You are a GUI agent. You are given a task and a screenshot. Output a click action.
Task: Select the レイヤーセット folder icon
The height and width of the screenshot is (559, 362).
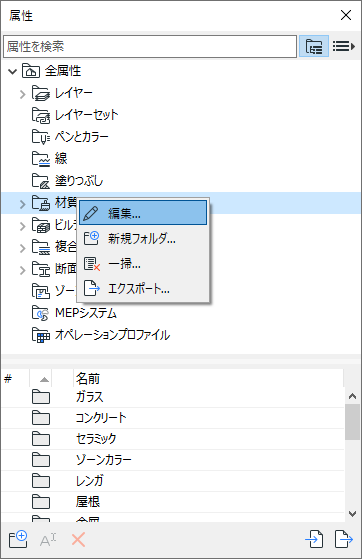[x=41, y=115]
